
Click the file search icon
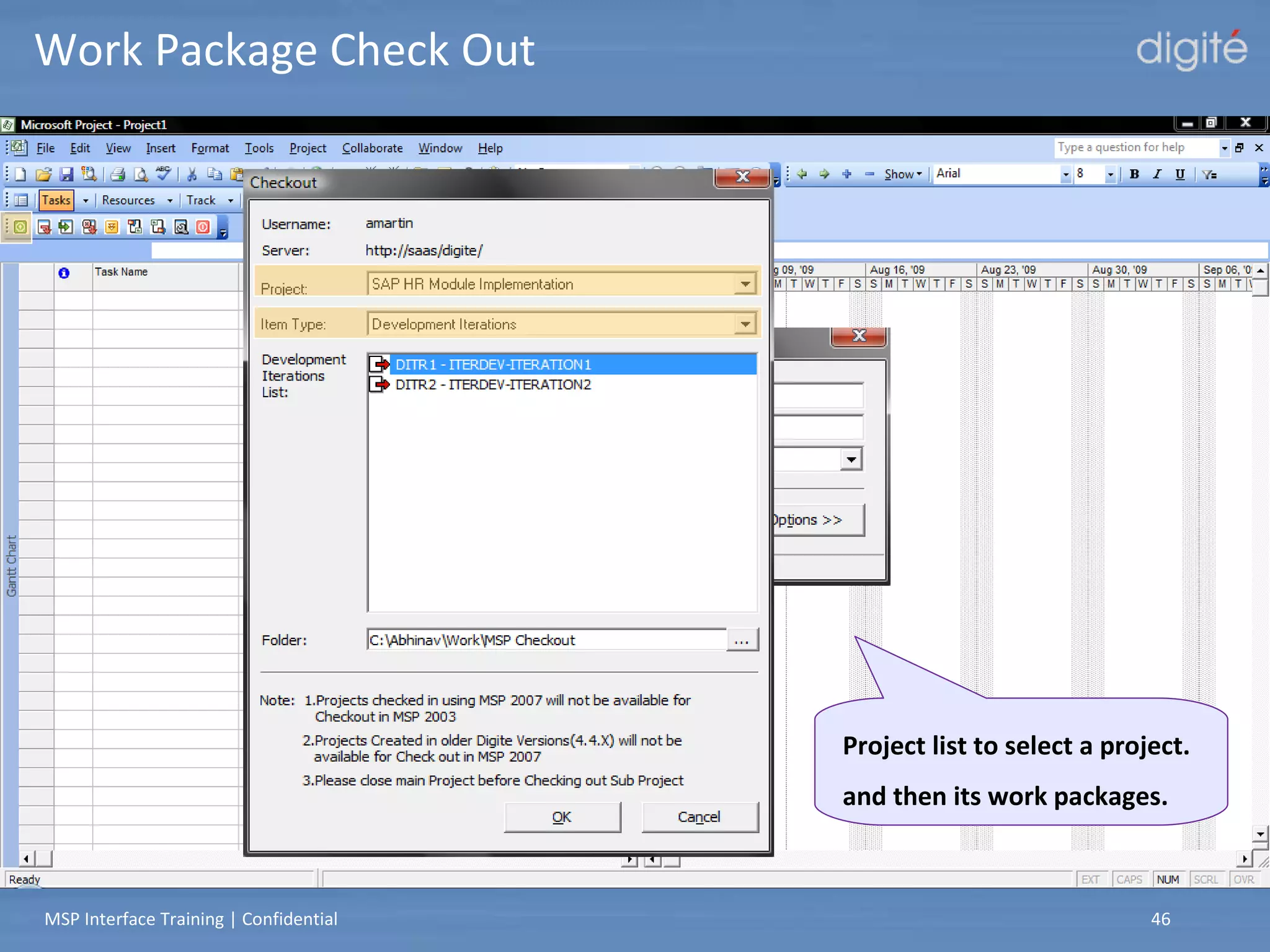click(x=89, y=175)
